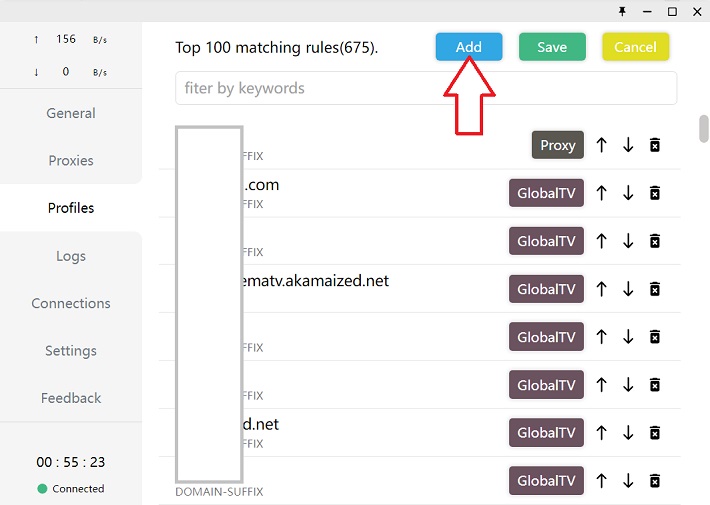Cancel rule editing
Image resolution: width=710 pixels, height=505 pixels.
(635, 47)
